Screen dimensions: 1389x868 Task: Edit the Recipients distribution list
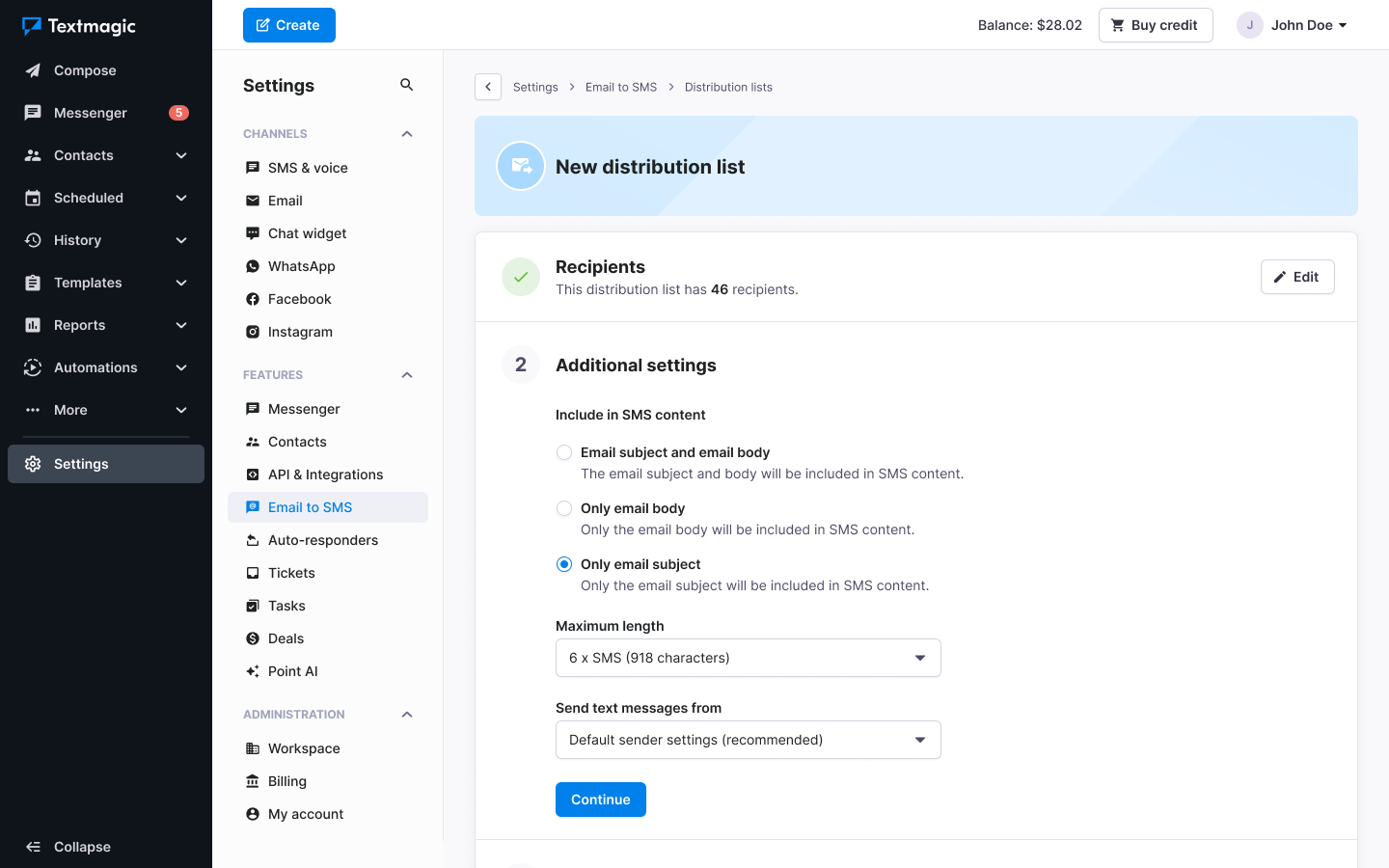[x=1296, y=277]
